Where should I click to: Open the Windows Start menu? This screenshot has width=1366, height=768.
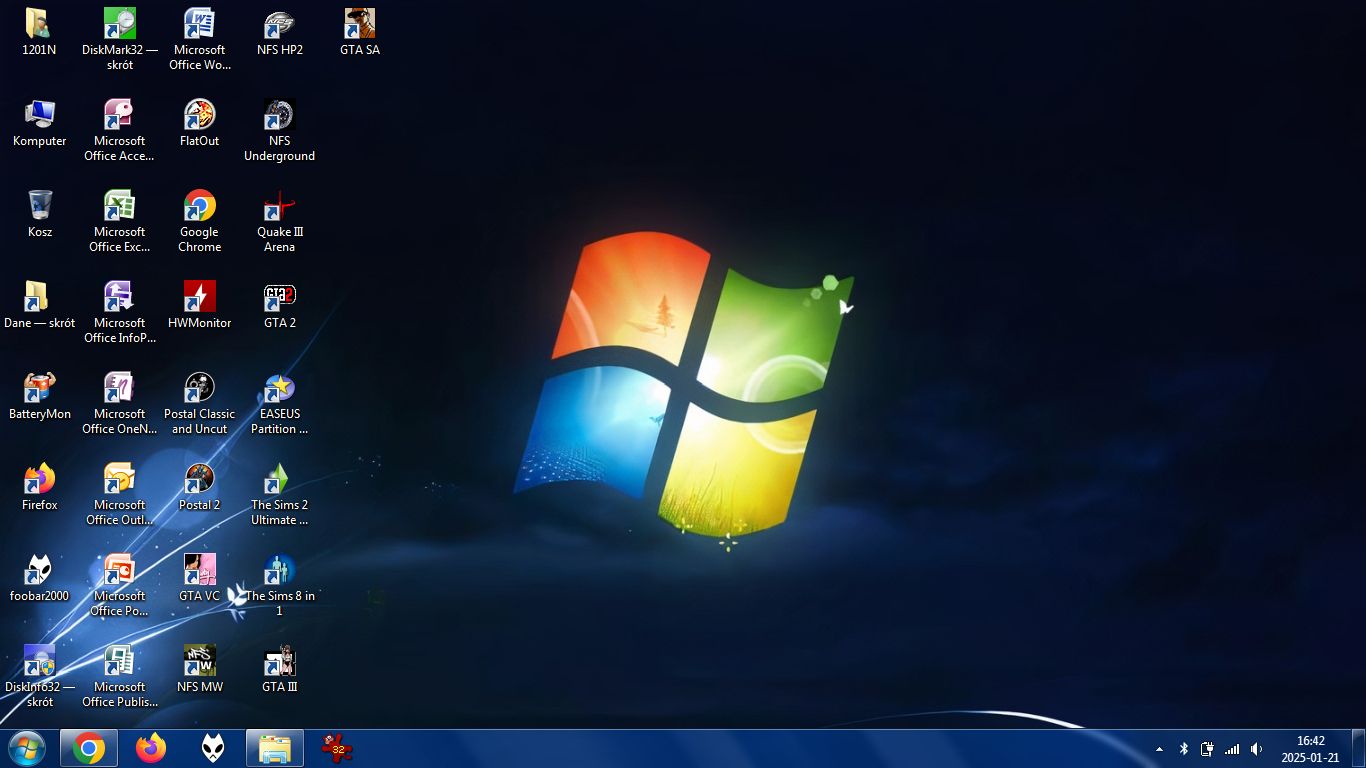coord(27,748)
